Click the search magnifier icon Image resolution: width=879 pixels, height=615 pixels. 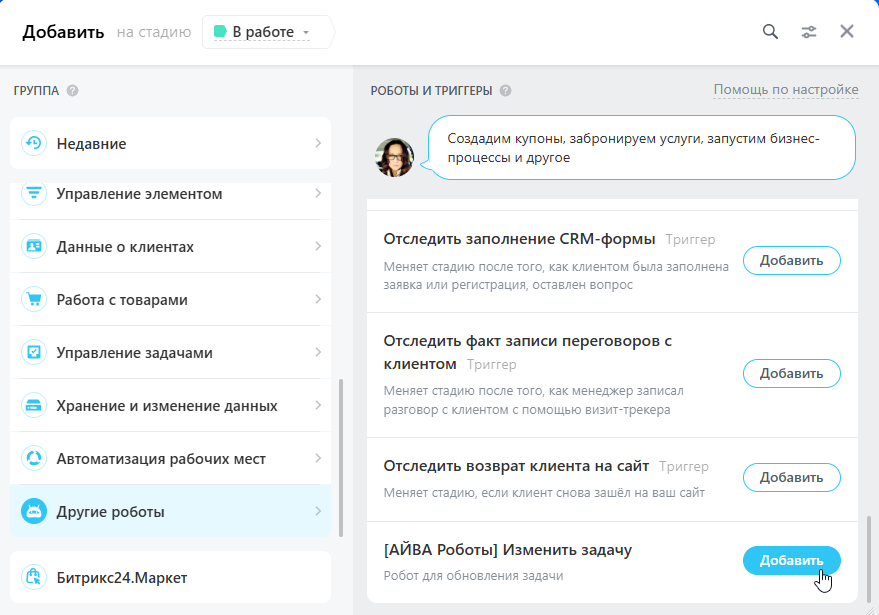770,31
